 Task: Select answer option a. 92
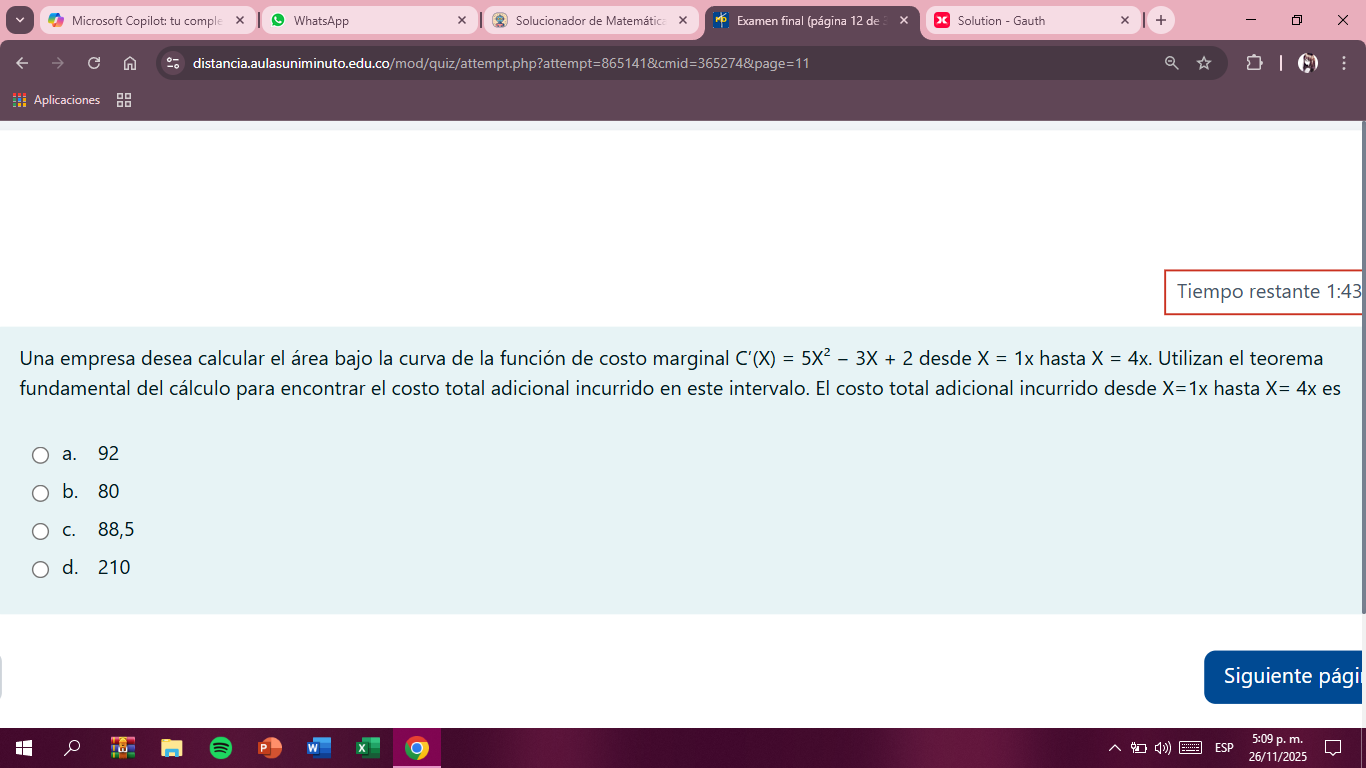point(41,455)
